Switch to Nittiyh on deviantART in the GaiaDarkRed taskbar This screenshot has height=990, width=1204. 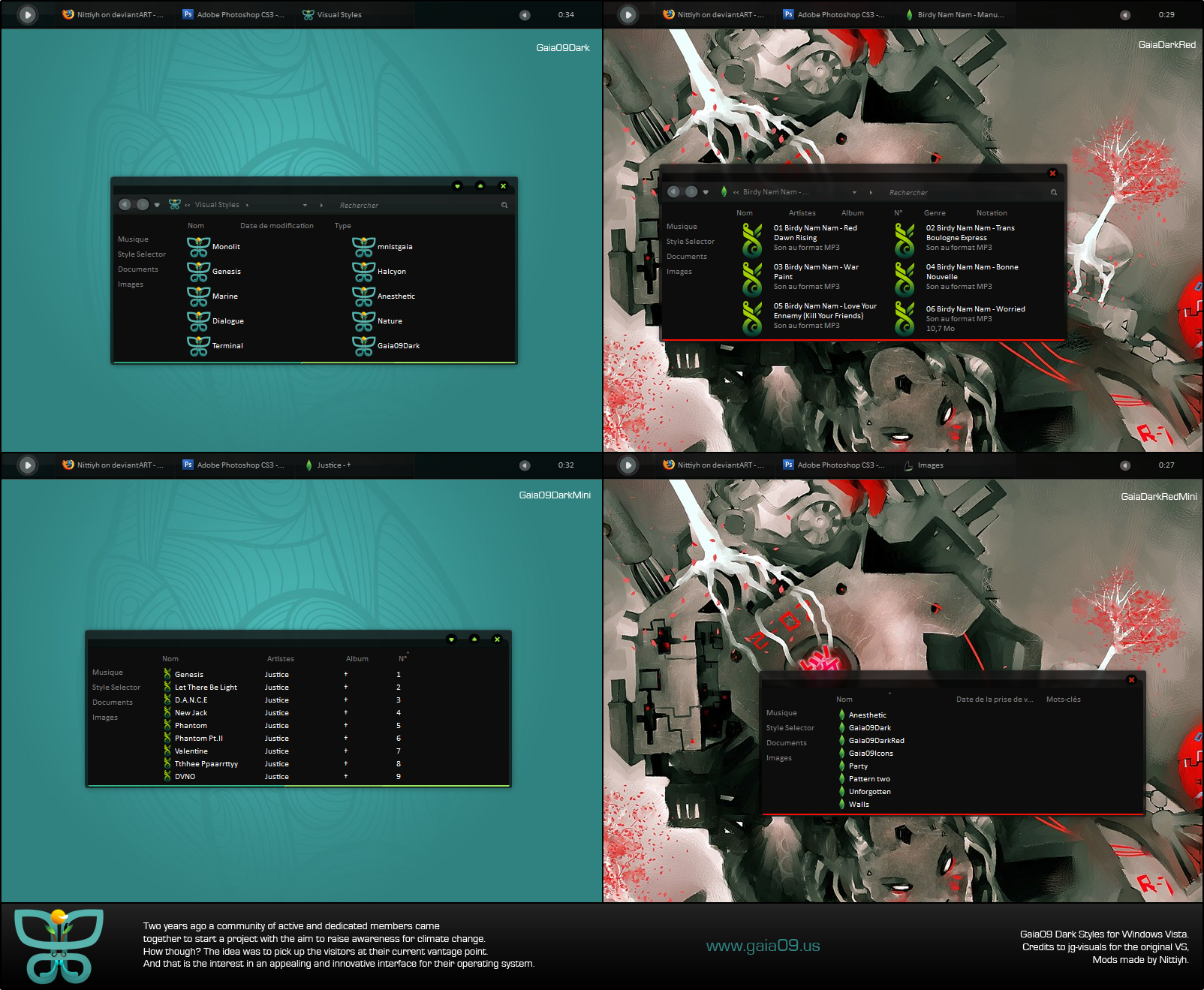[x=713, y=15]
